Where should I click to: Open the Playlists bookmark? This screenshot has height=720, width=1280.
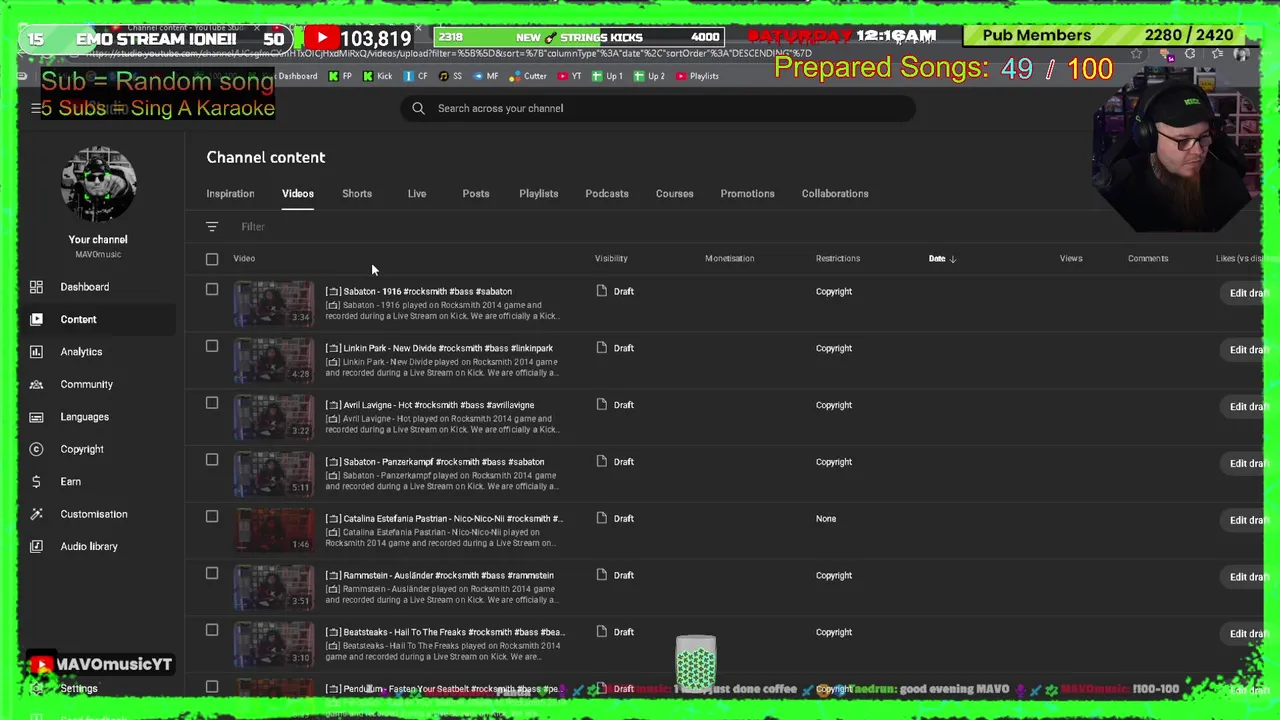(x=697, y=76)
